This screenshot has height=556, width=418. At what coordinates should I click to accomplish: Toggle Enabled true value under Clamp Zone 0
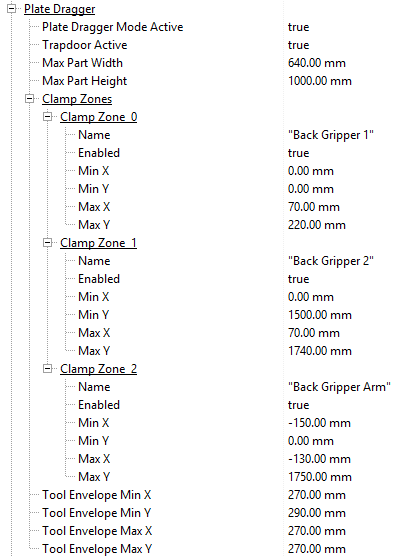tap(298, 153)
